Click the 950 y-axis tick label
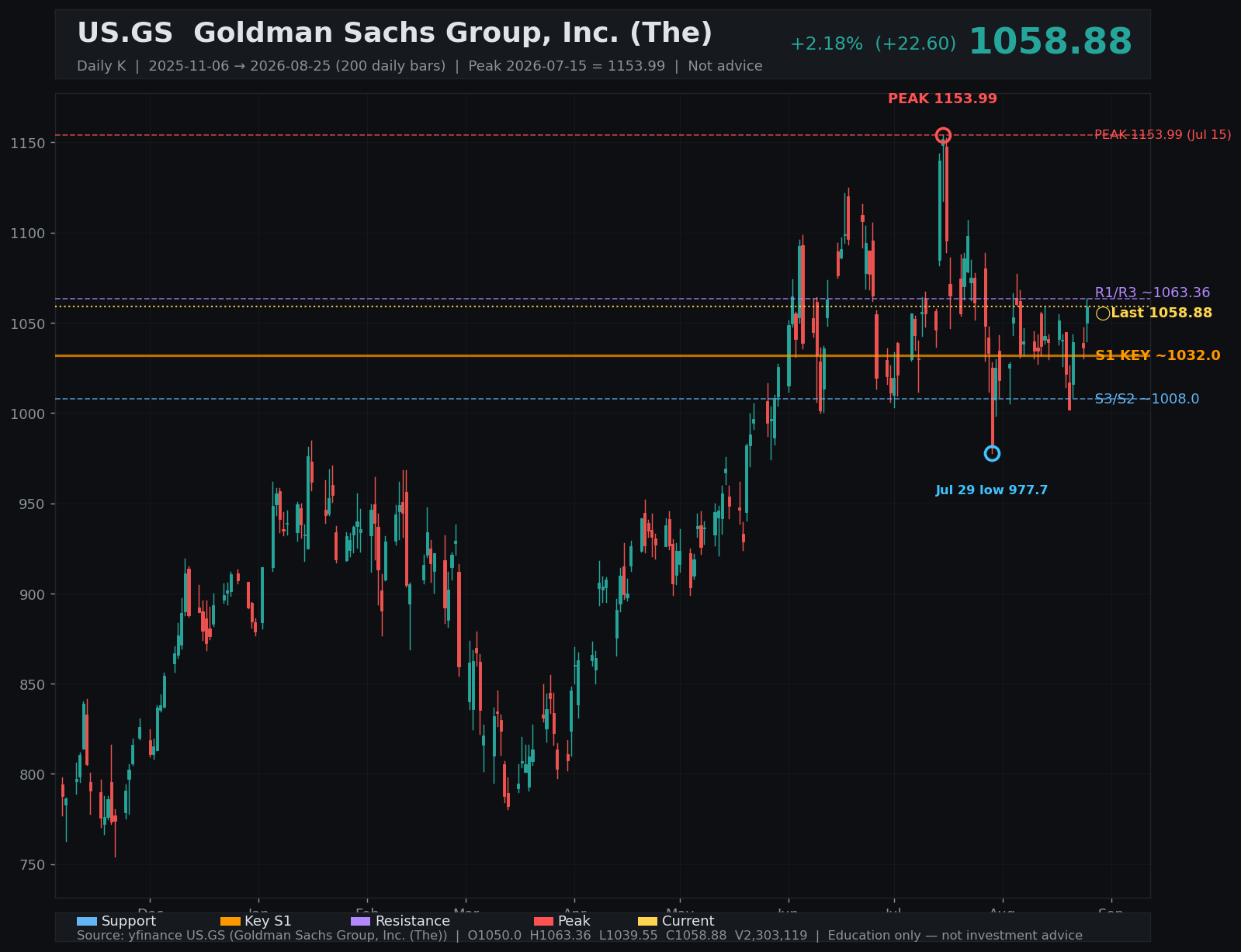 [x=32, y=504]
